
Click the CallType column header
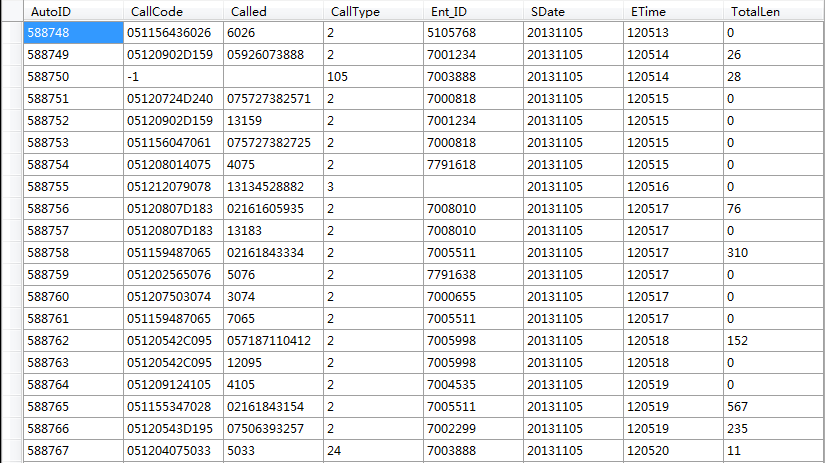point(373,11)
